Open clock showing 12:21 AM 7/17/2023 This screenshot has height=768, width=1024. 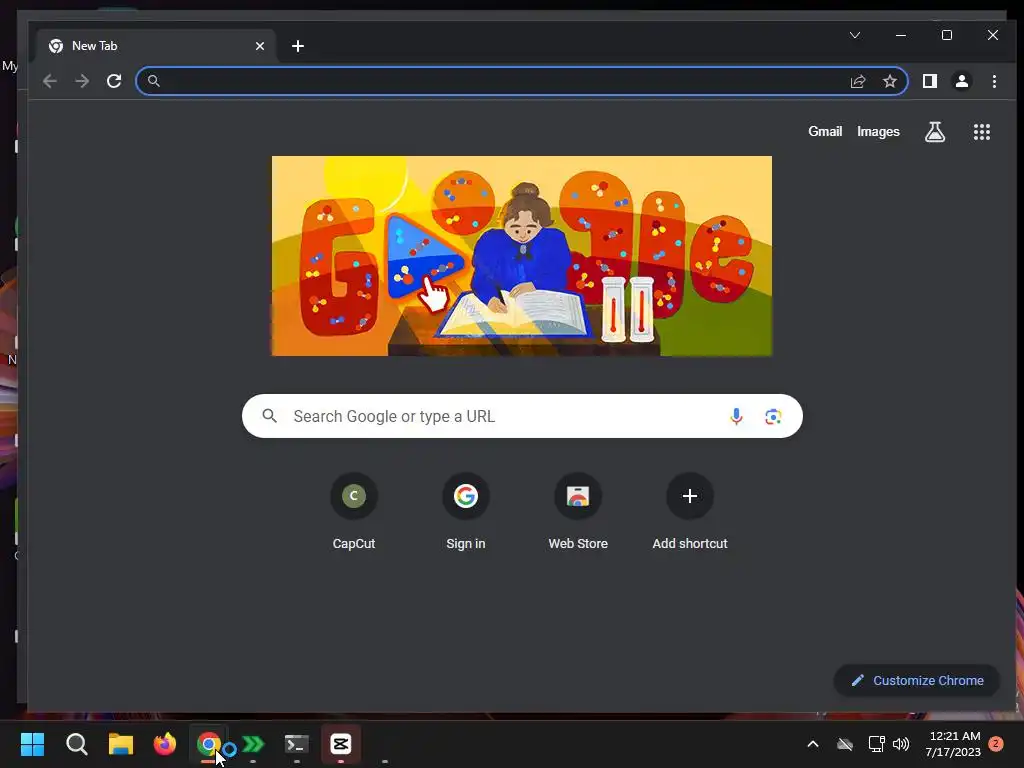coord(953,744)
